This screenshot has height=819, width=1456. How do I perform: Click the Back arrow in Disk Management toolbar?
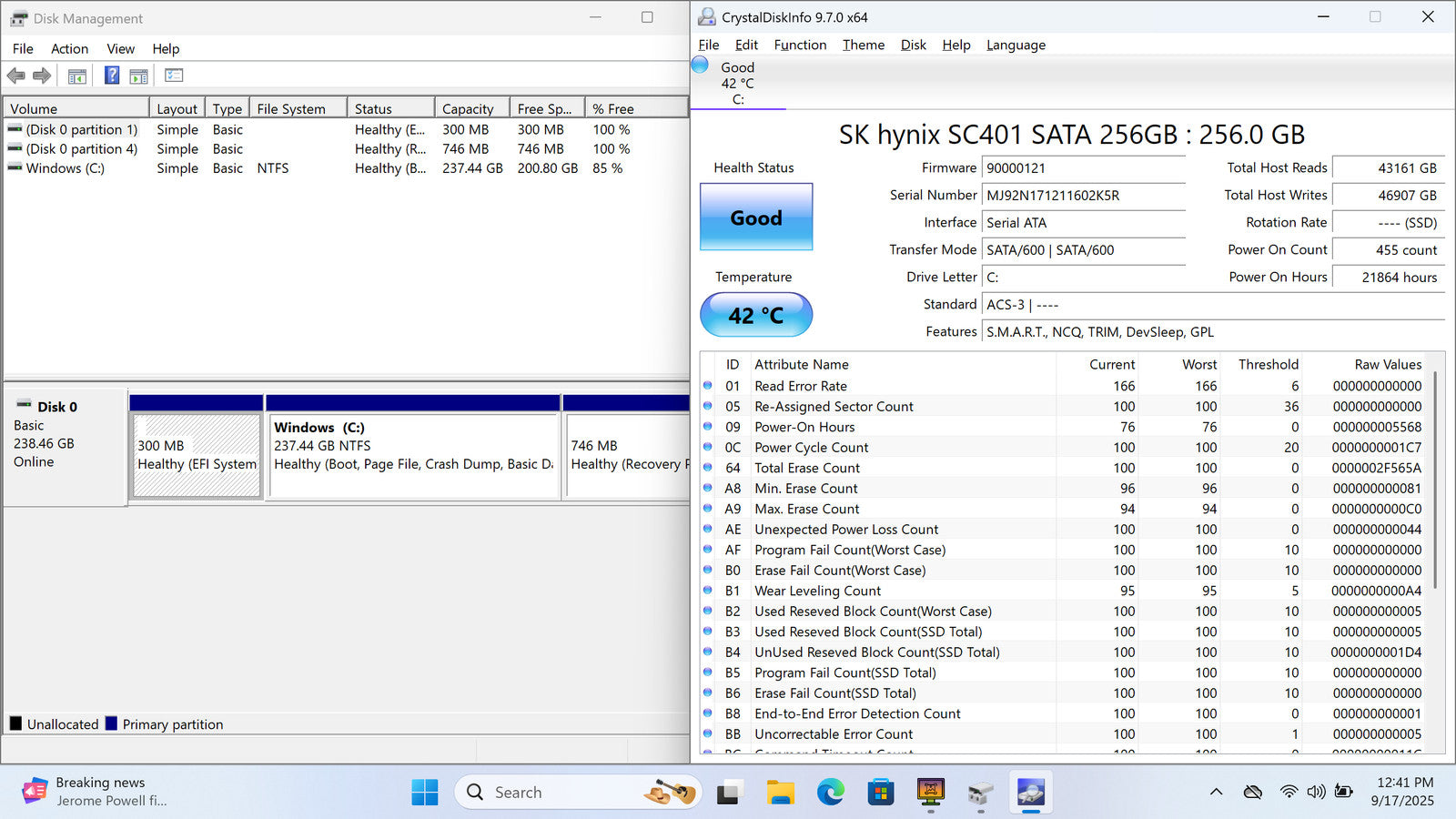pyautogui.click(x=15, y=76)
